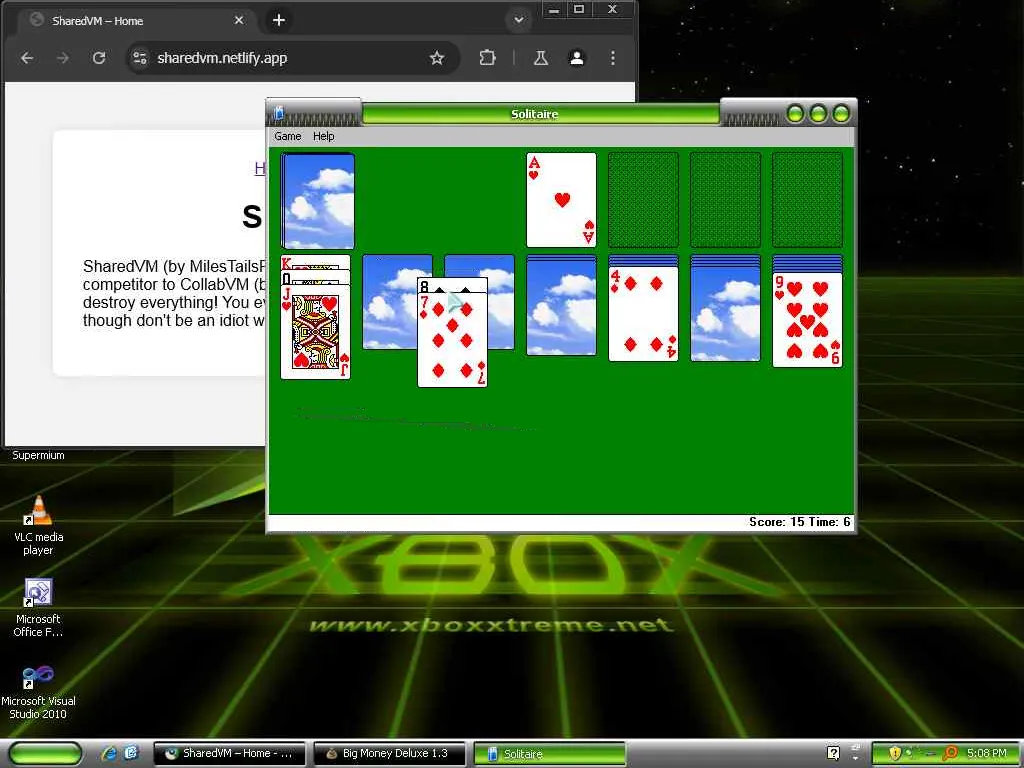The height and width of the screenshot is (768, 1024).
Task: Reload the SharedVM page
Action: (99, 58)
